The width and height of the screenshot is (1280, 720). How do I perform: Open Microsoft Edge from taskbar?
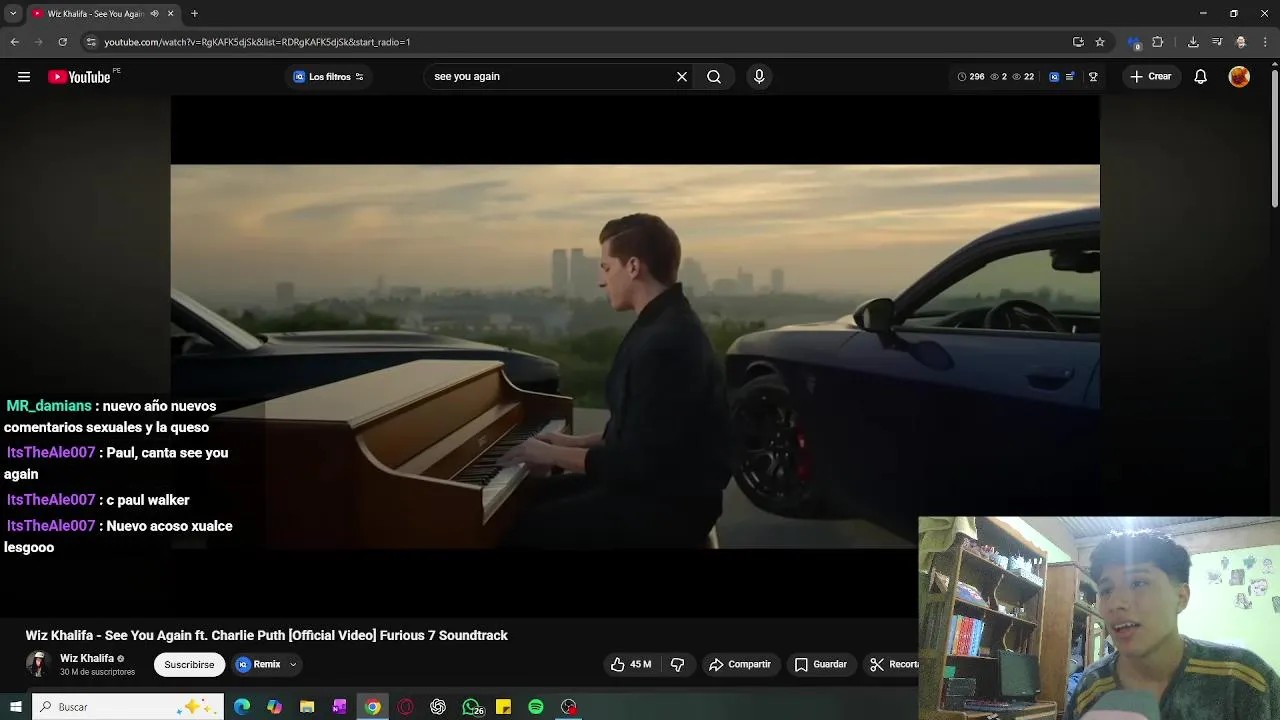(x=242, y=707)
